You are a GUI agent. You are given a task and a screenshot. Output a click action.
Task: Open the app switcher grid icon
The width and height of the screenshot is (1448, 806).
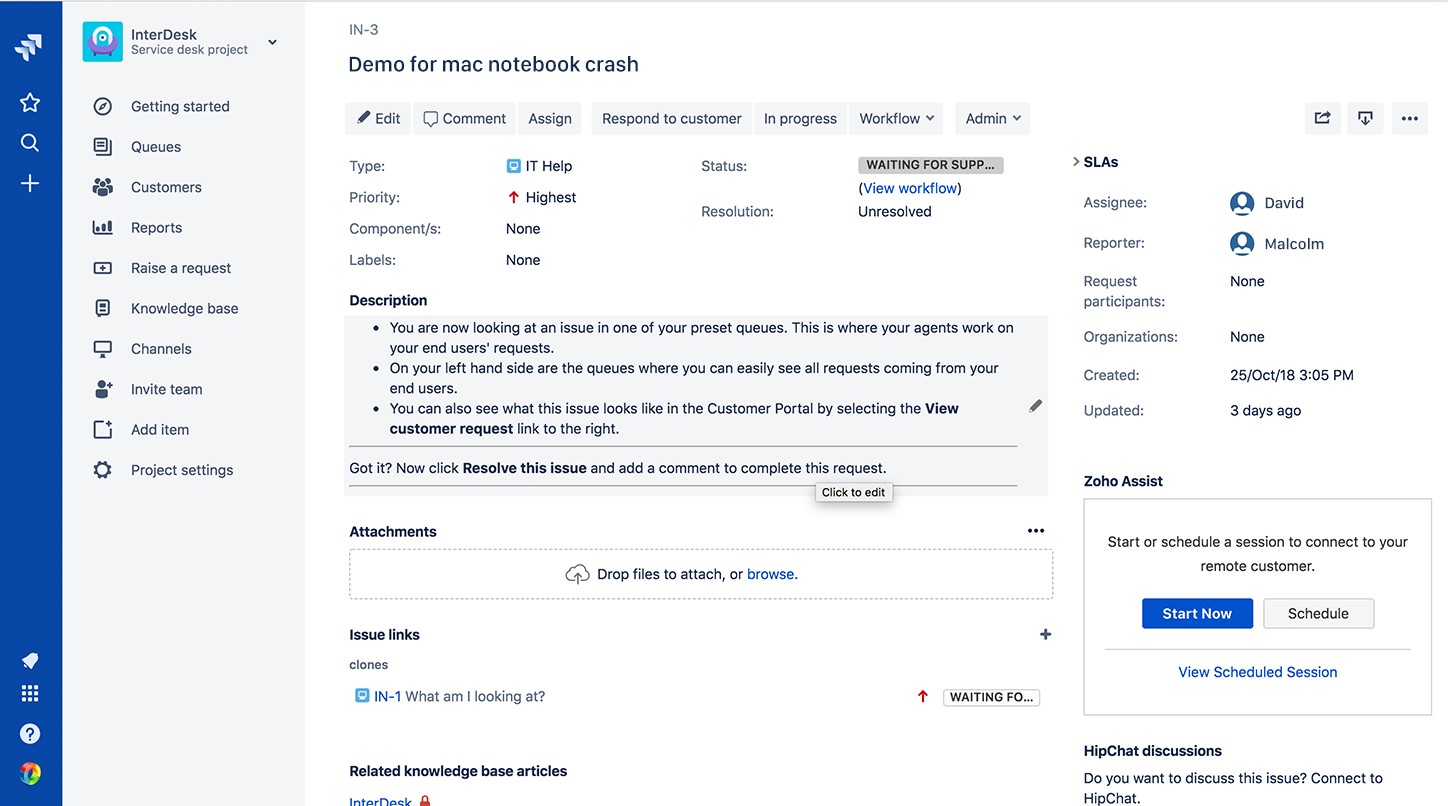pyautogui.click(x=30, y=693)
